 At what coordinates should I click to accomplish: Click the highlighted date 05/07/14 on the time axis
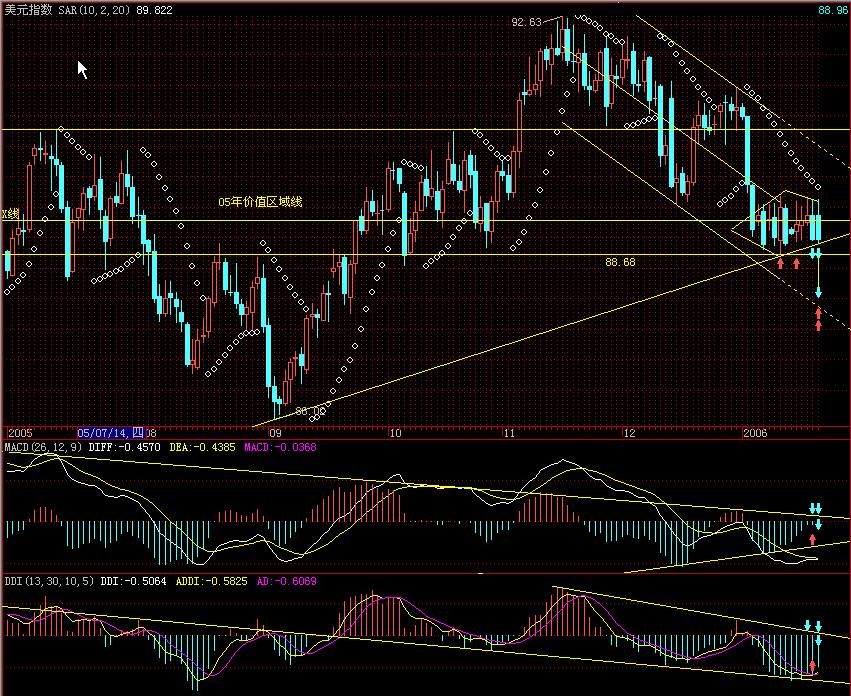pyautogui.click(x=110, y=433)
